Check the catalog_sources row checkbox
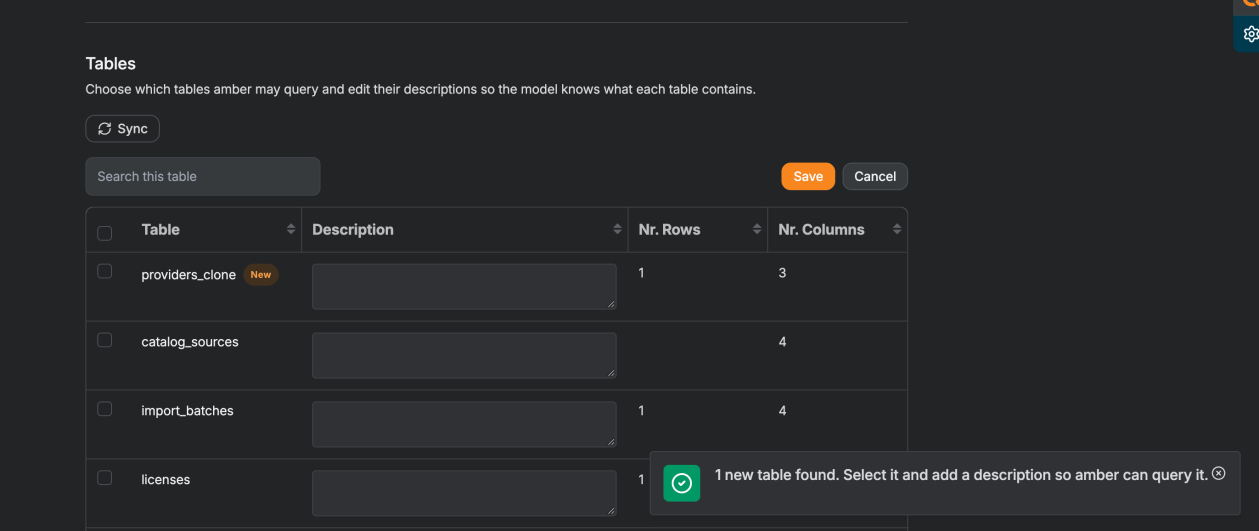The width and height of the screenshot is (1259, 531). click(x=105, y=340)
